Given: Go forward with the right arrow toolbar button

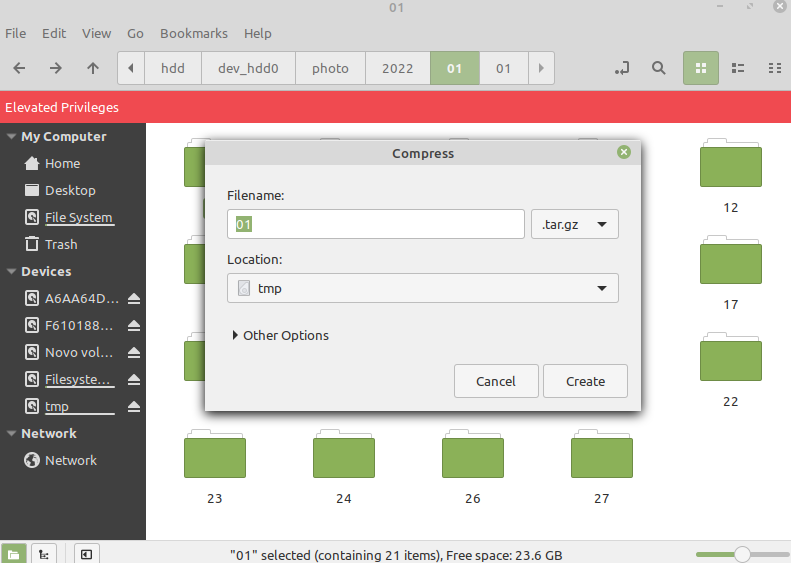Looking at the screenshot, I should (55, 68).
